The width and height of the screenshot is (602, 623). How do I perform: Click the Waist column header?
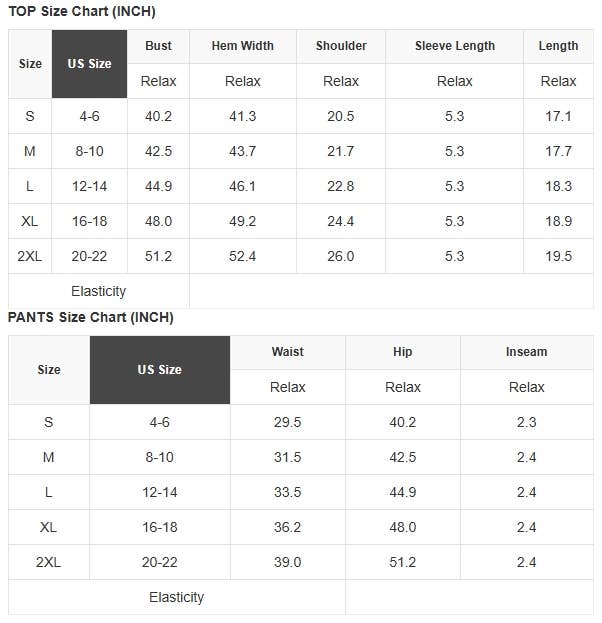(288, 352)
